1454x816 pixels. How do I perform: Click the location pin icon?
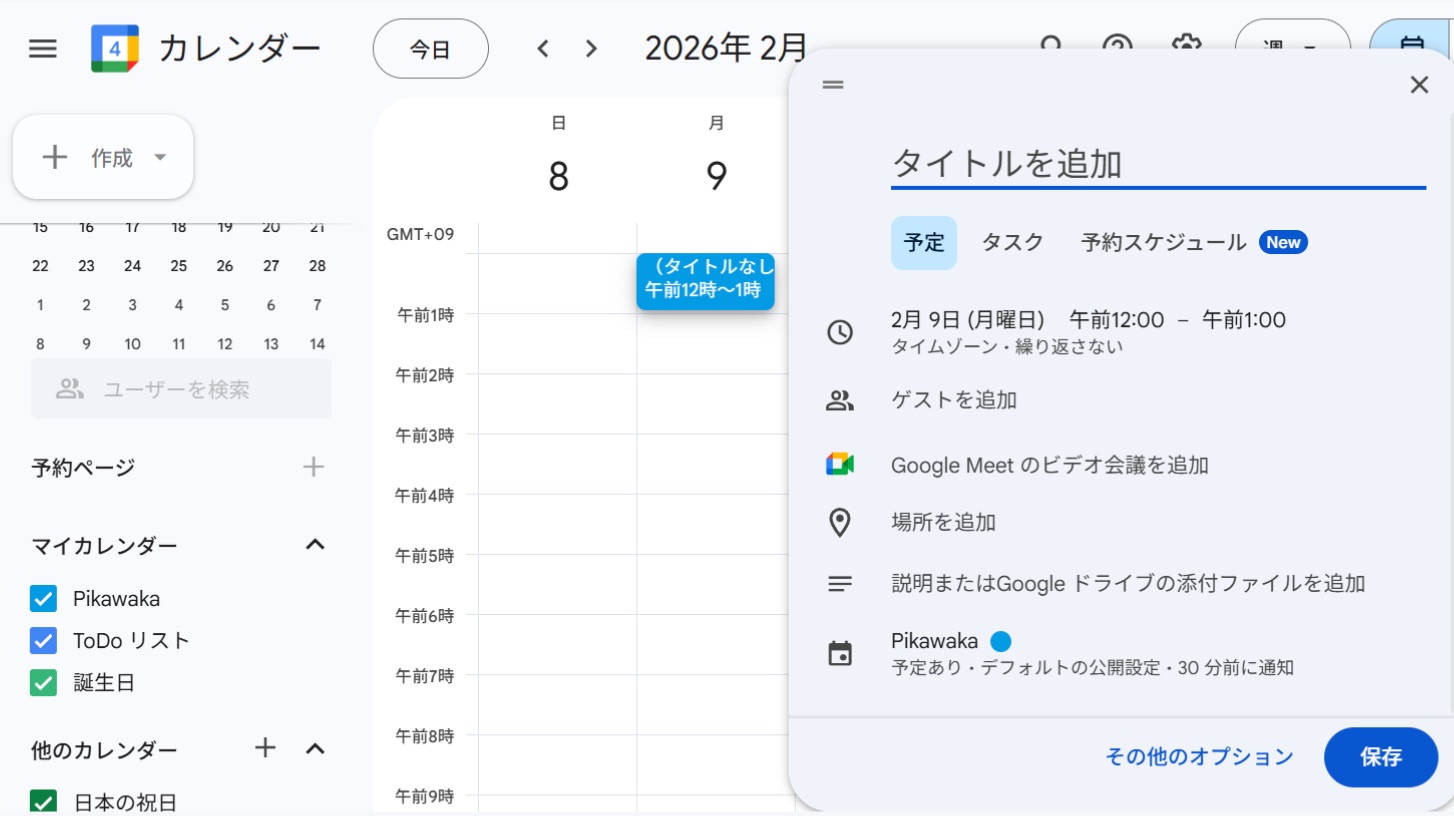(839, 522)
